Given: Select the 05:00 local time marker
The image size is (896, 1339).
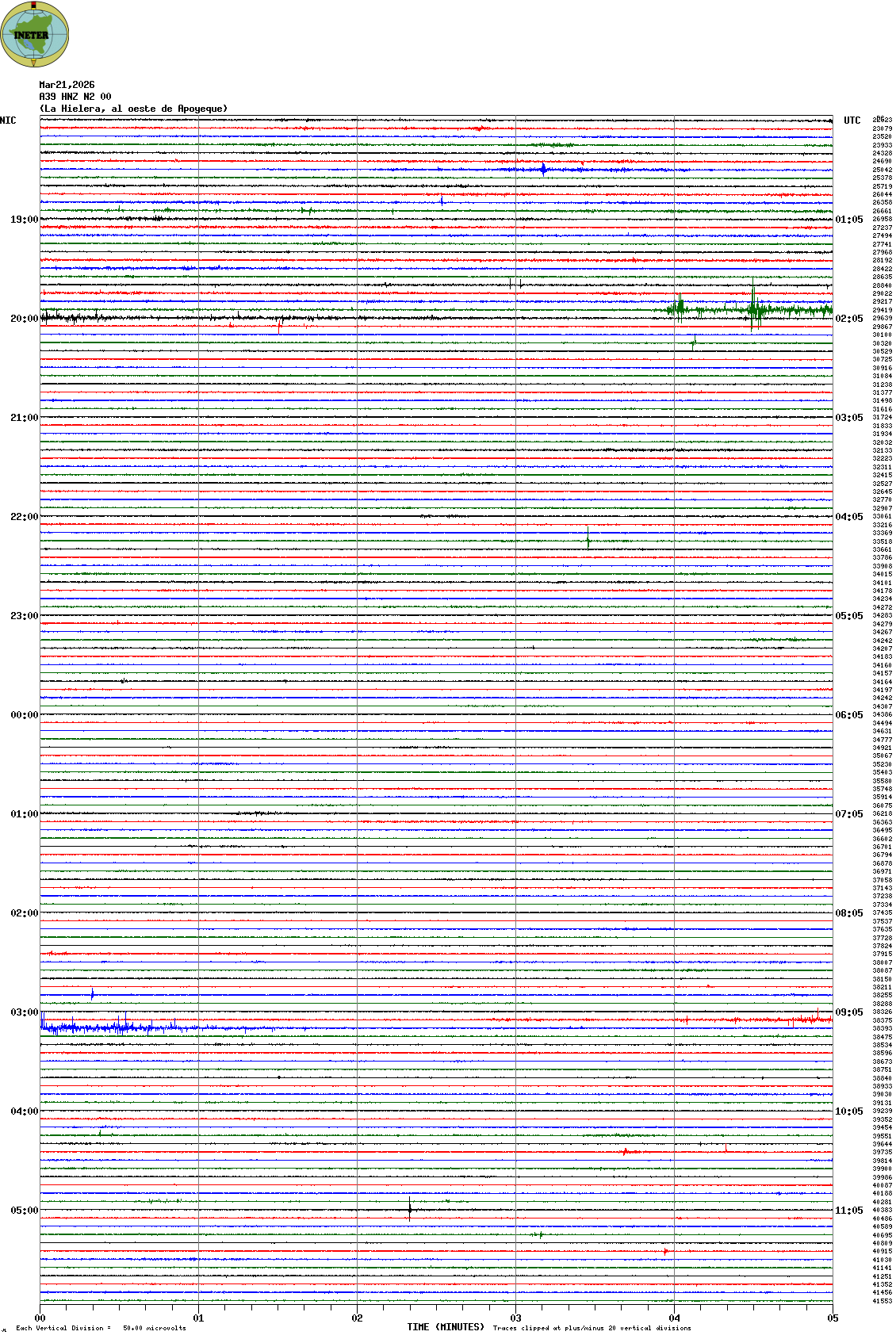Looking at the screenshot, I should click(24, 1211).
